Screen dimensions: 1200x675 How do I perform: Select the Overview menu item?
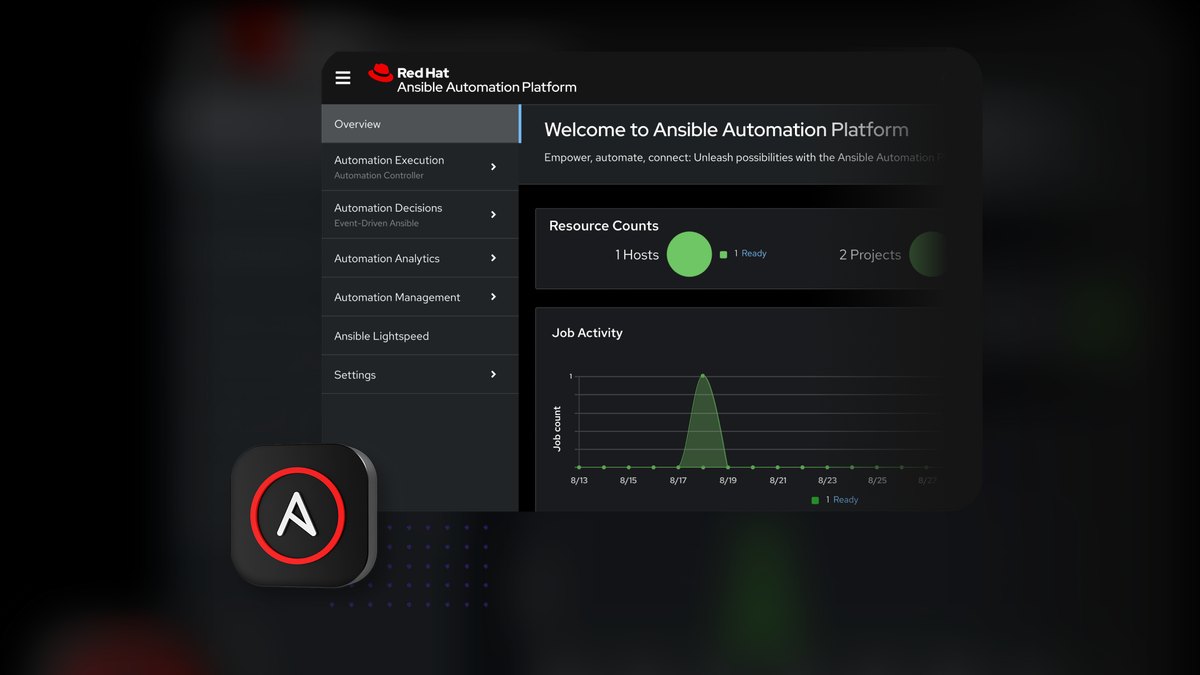(x=420, y=124)
